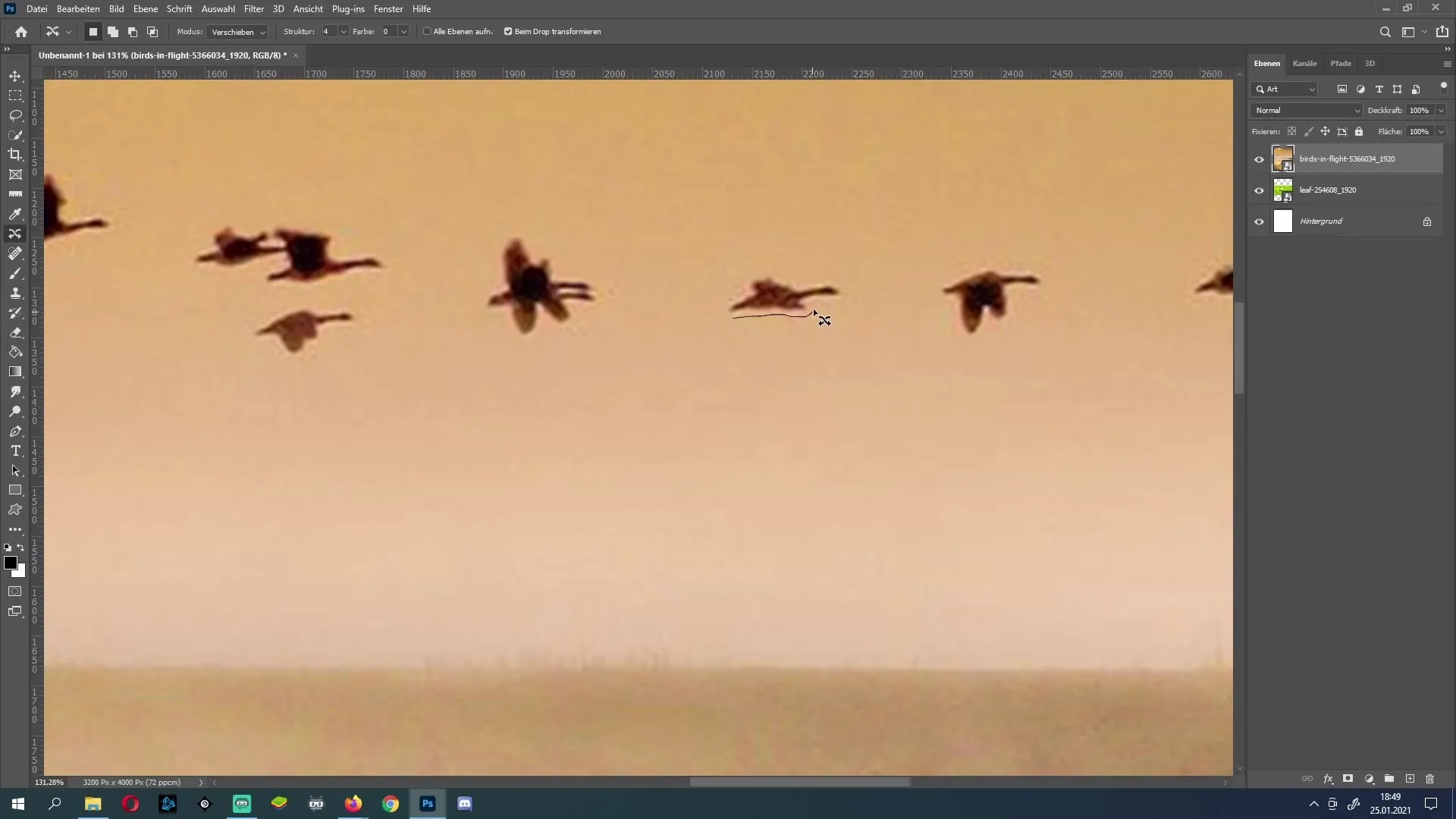This screenshot has width=1456, height=819.
Task: Filter layers by pixel layers icon
Action: pos(1341,89)
